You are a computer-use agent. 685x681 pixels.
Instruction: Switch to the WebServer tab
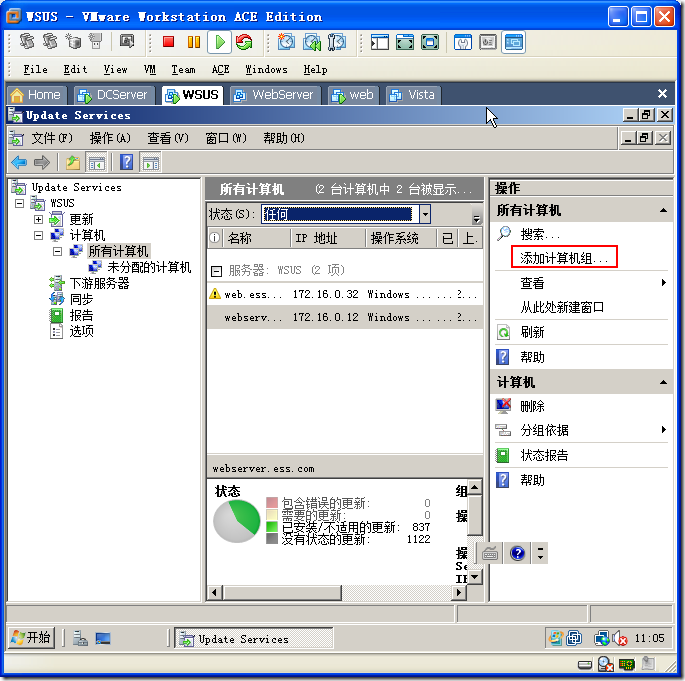pyautogui.click(x=275, y=95)
